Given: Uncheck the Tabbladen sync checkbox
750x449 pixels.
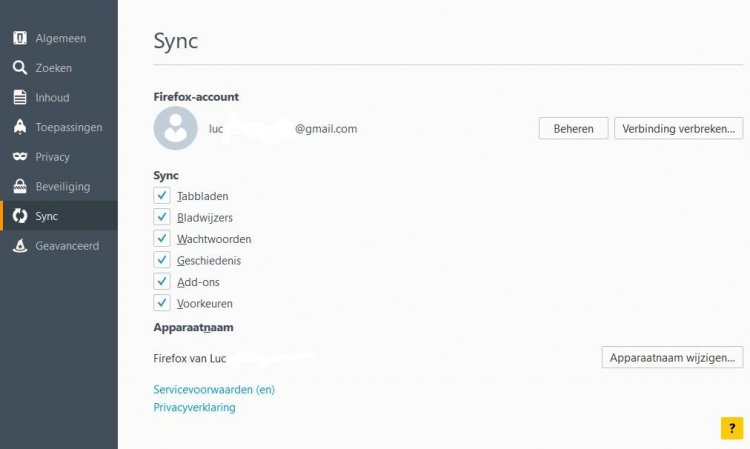Looking at the screenshot, I should coord(162,195).
